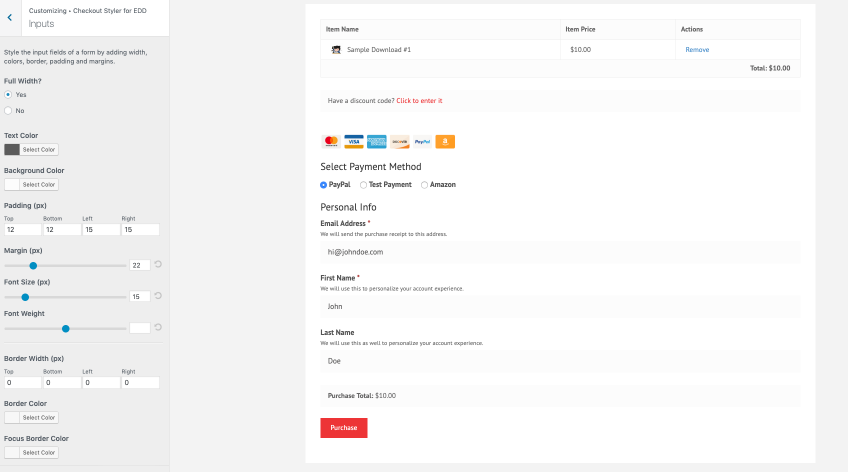This screenshot has height=472, width=848.
Task: Choose PayPal payment method
Action: pos(323,185)
